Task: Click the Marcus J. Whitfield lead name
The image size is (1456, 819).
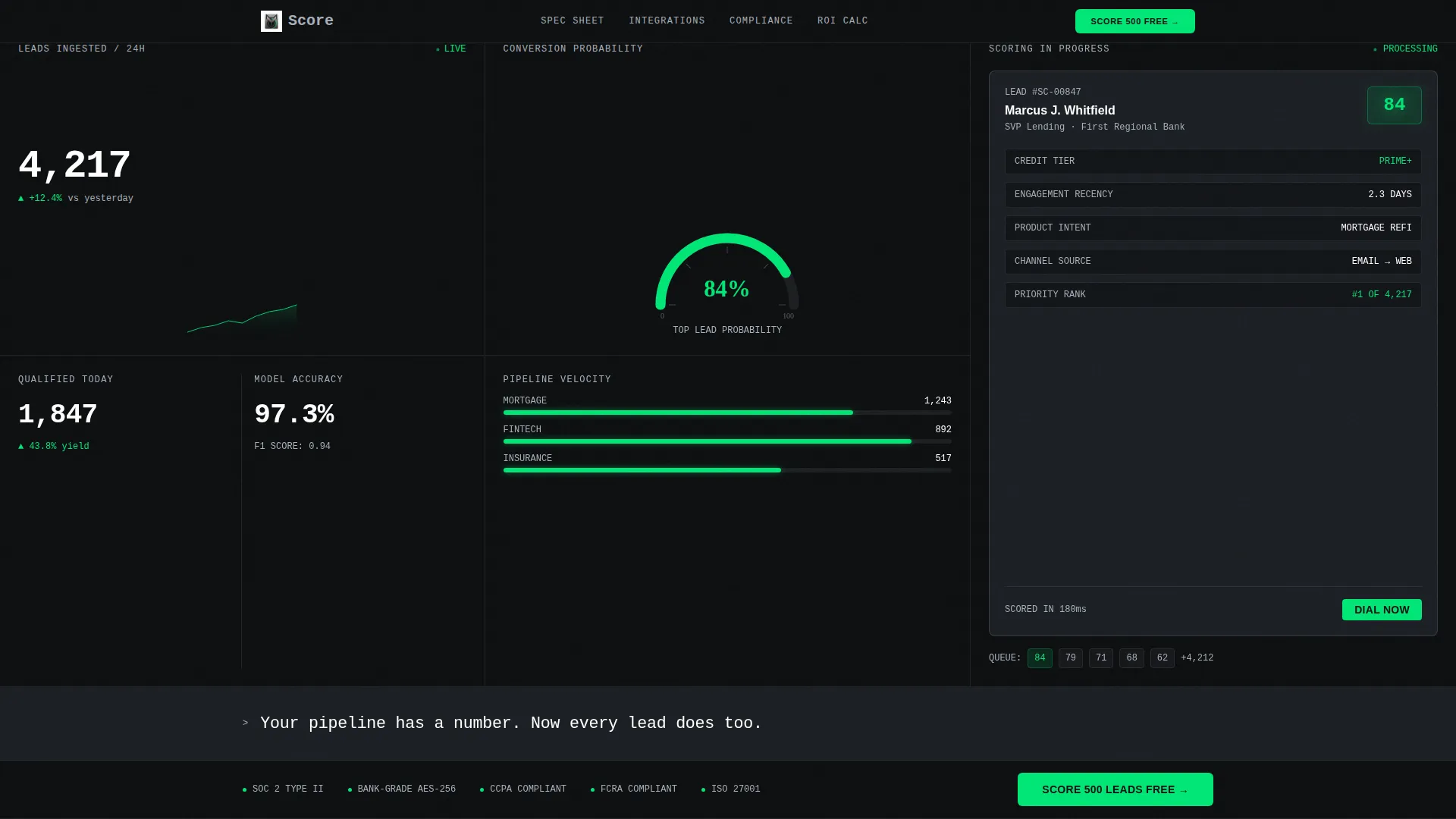Action: click(1059, 111)
